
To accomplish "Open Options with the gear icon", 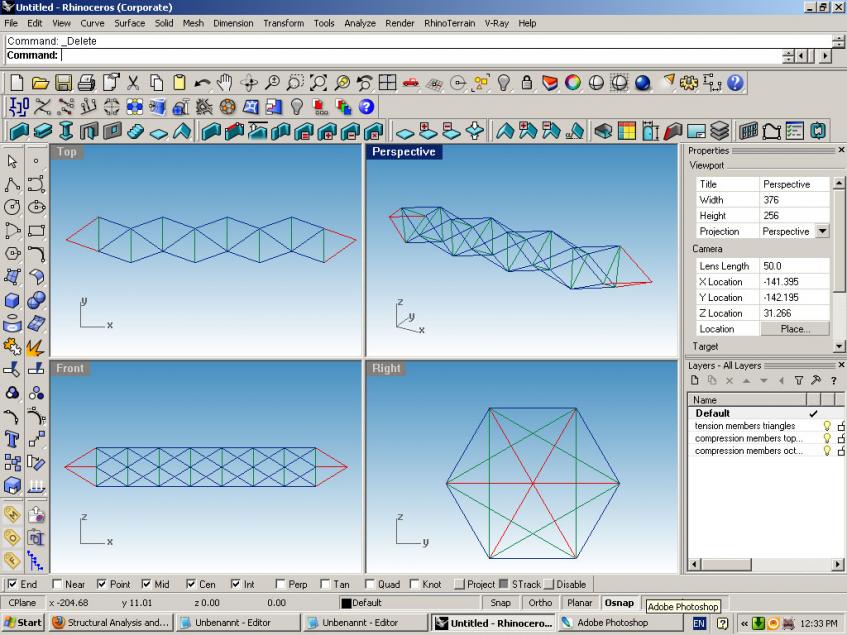I will pyautogui.click(x=689, y=83).
